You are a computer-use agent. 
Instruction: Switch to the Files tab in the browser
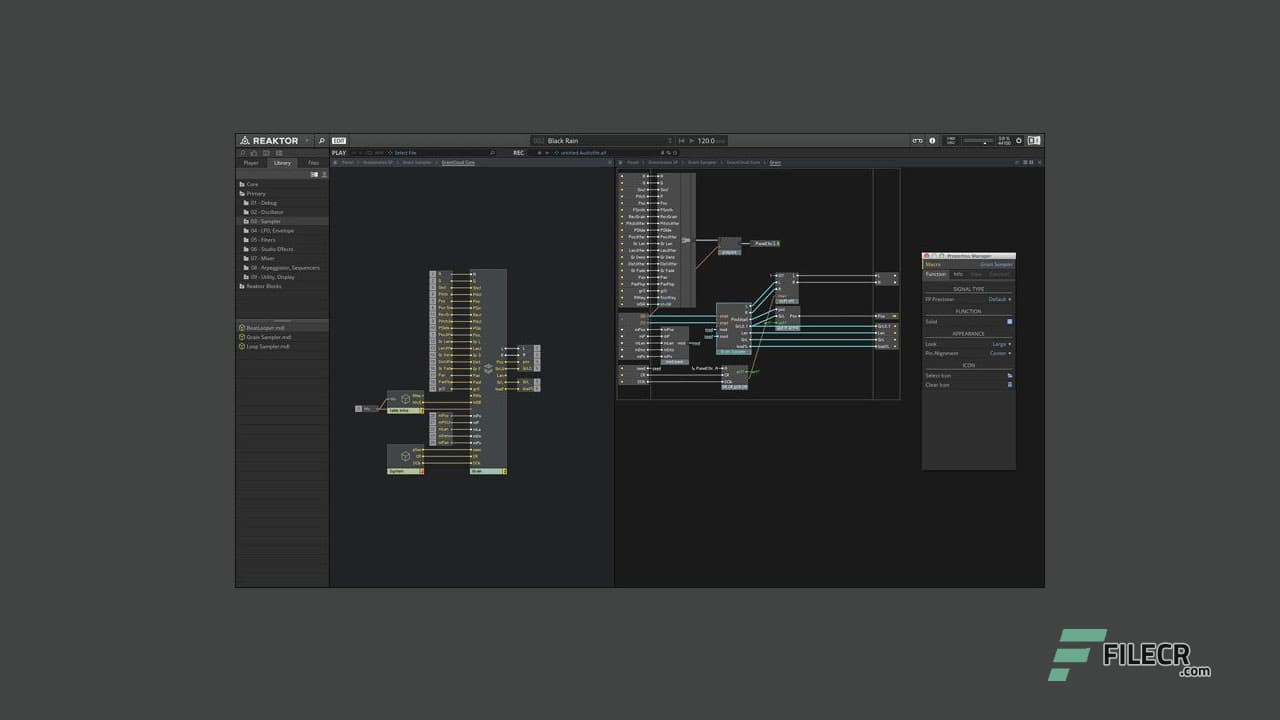tap(313, 162)
